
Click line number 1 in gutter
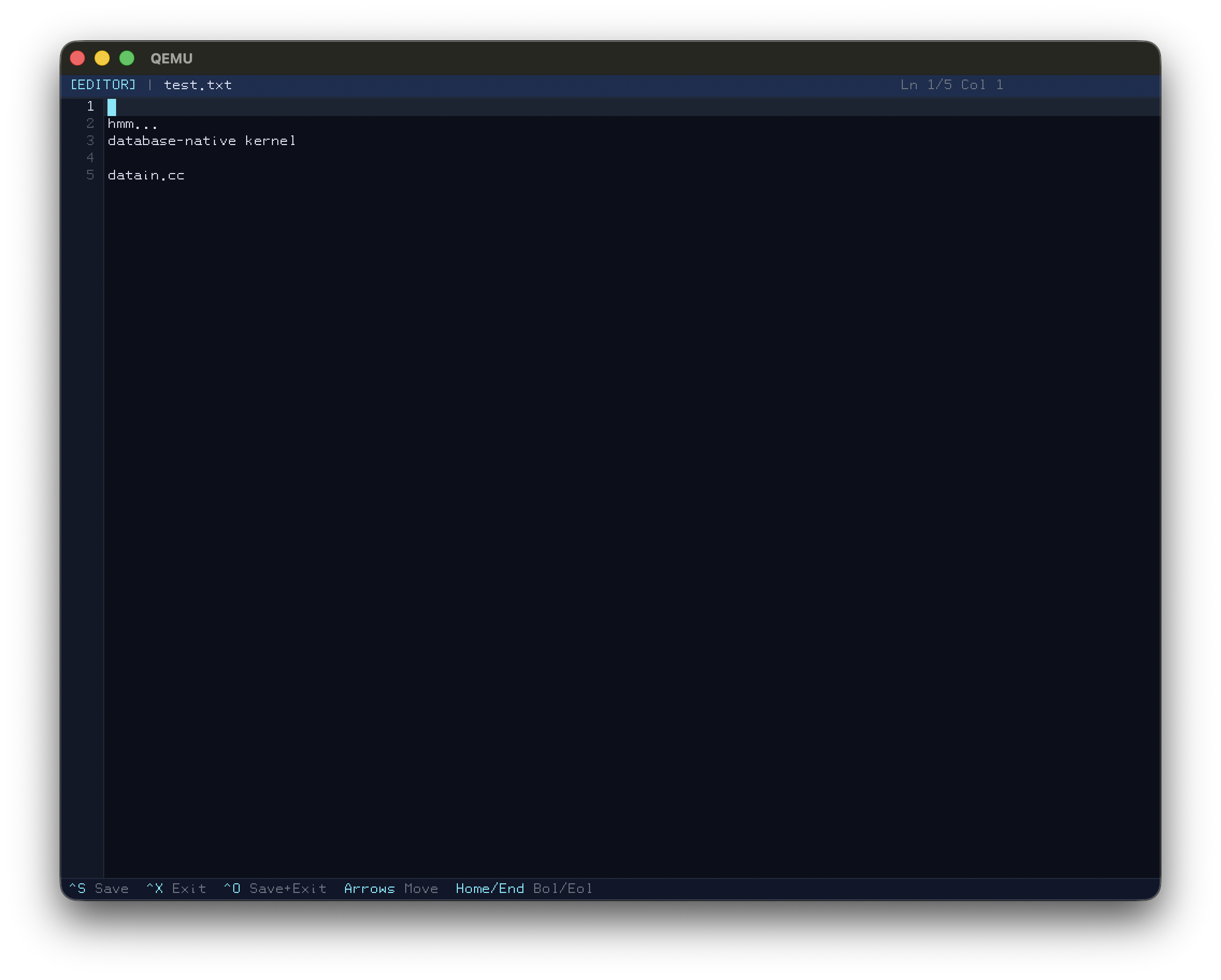(90, 106)
